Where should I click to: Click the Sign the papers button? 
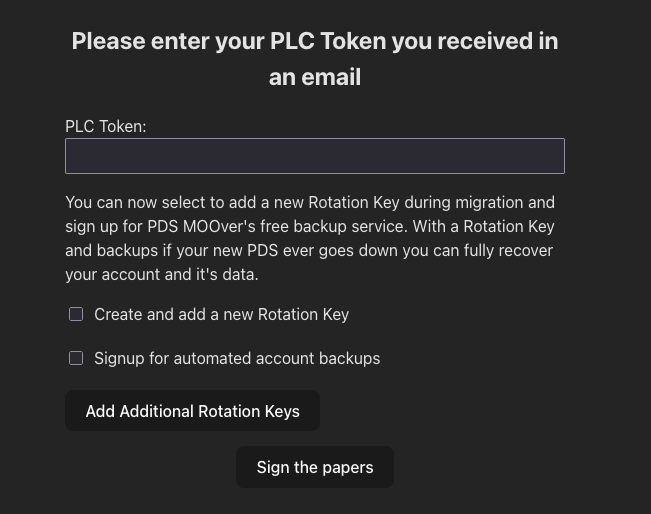314,467
